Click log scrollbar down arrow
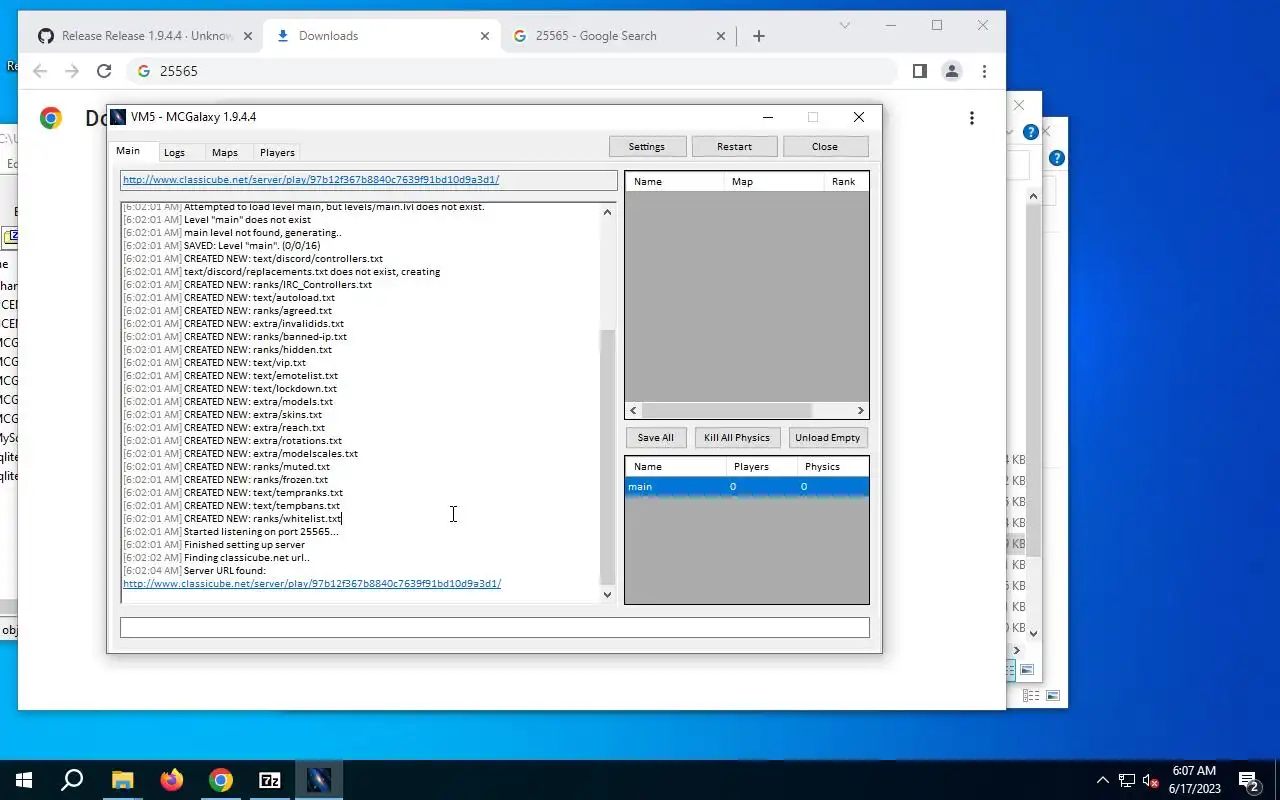Image resolution: width=1280 pixels, height=800 pixels. click(607, 594)
